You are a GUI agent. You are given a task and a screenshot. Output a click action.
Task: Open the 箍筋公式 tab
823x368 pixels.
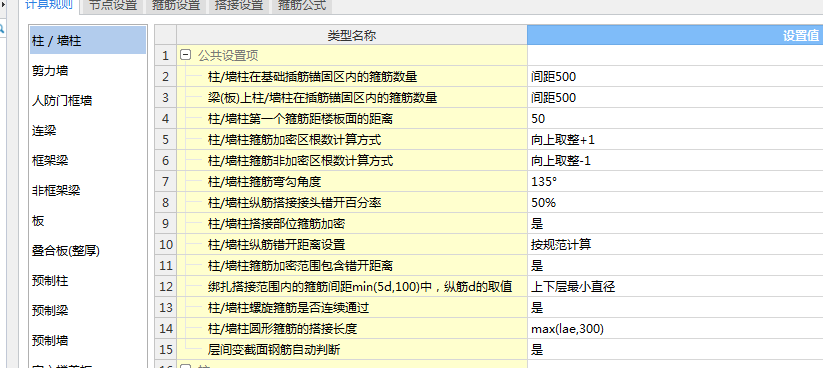pos(302,6)
